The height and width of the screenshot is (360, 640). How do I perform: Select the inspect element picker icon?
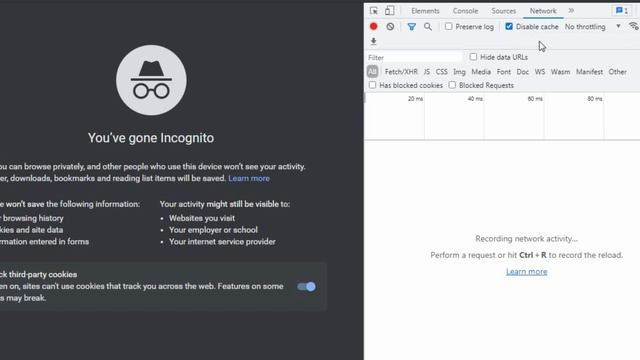point(373,11)
